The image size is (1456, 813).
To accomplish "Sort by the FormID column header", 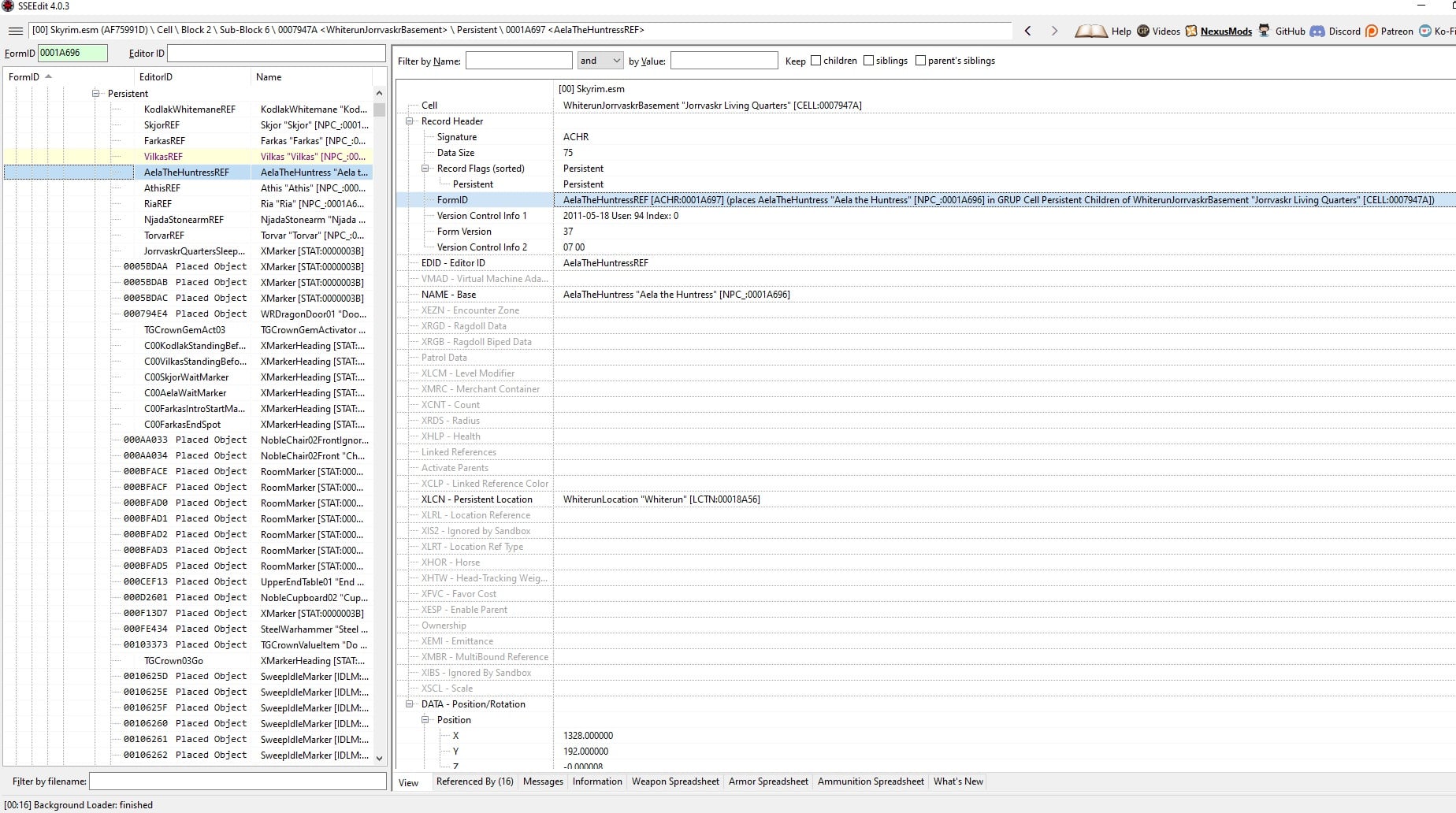I will 67,77.
